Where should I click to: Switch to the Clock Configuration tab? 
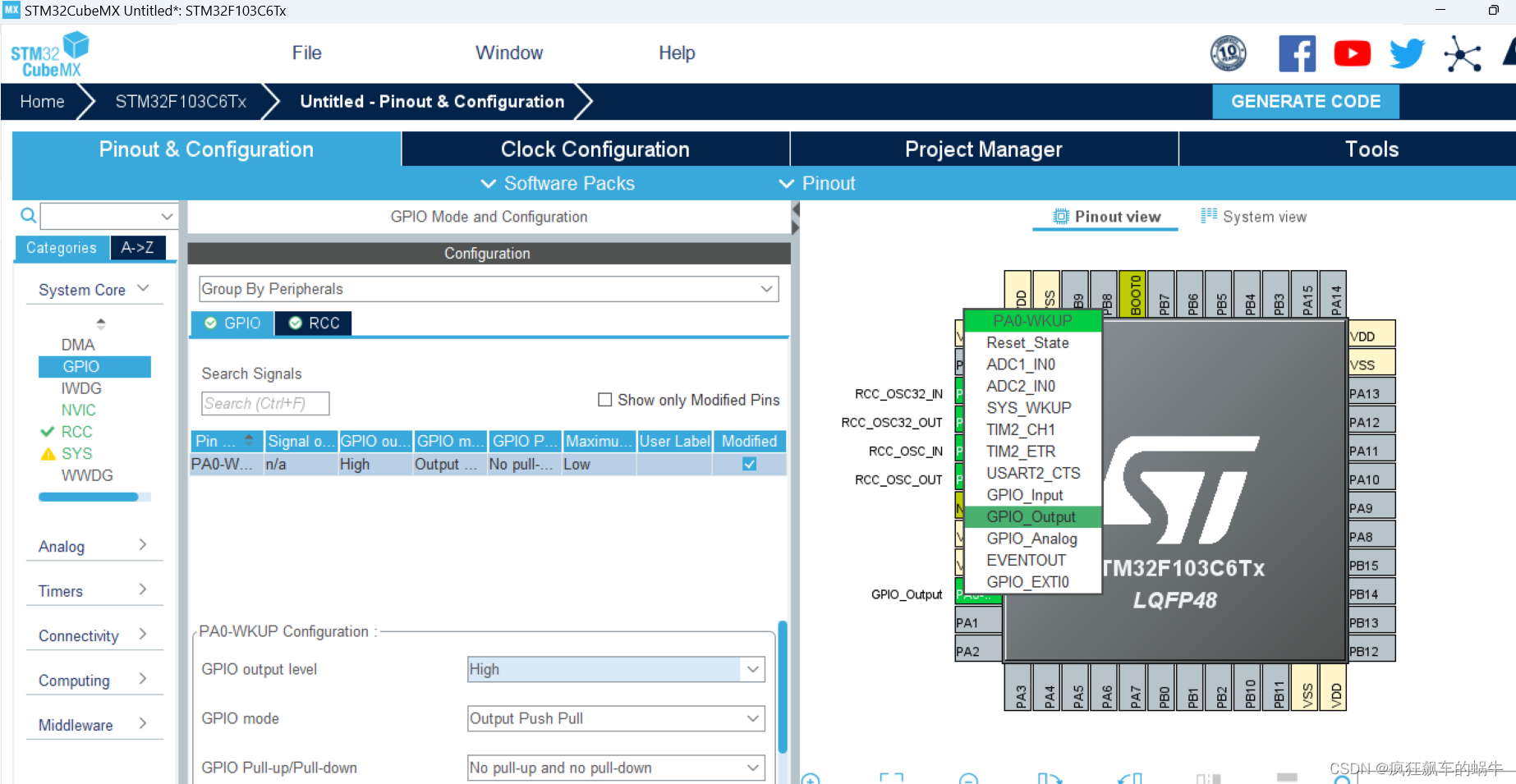(x=595, y=149)
